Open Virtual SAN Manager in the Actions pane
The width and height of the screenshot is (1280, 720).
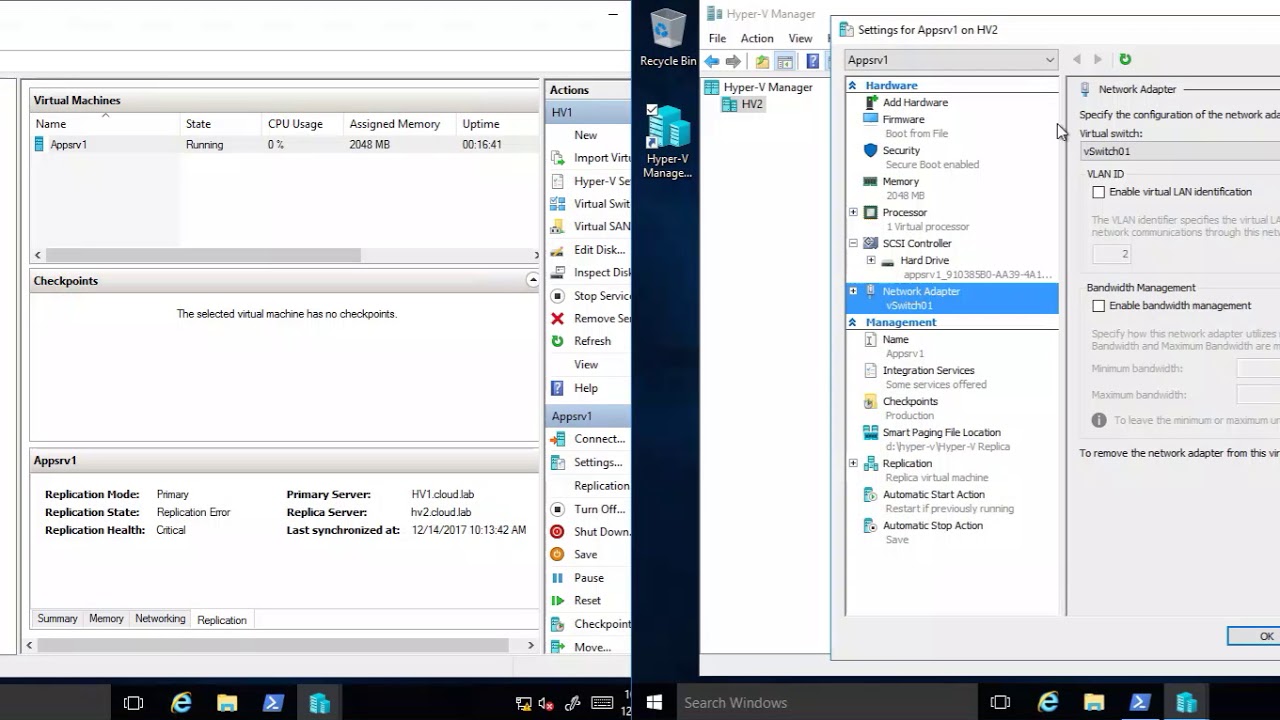click(590, 227)
